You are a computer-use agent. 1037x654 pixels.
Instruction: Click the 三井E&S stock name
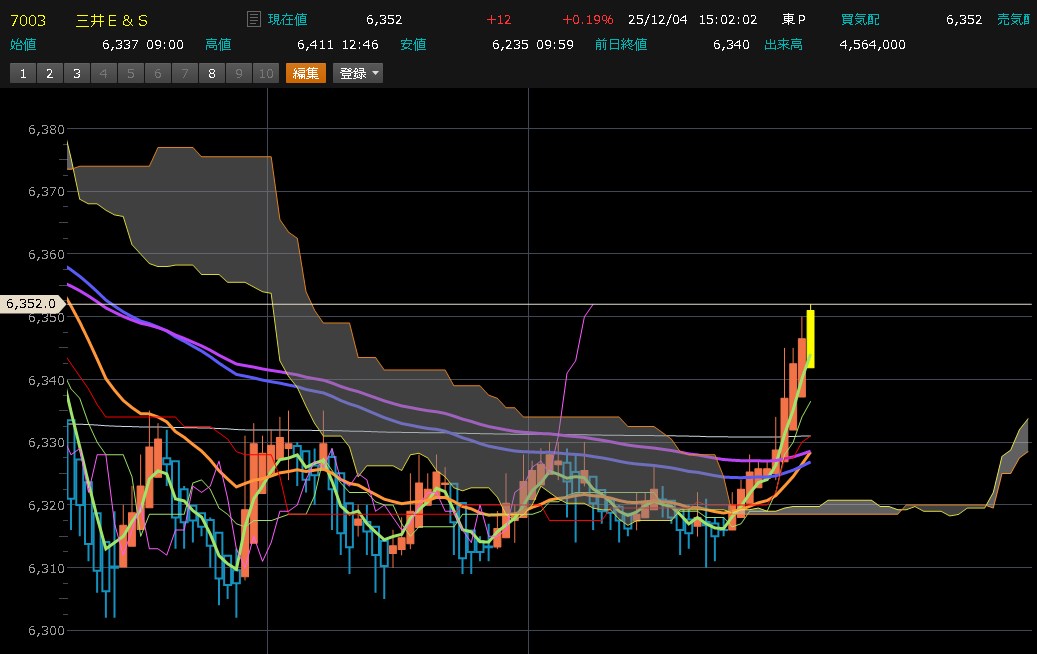112,19
